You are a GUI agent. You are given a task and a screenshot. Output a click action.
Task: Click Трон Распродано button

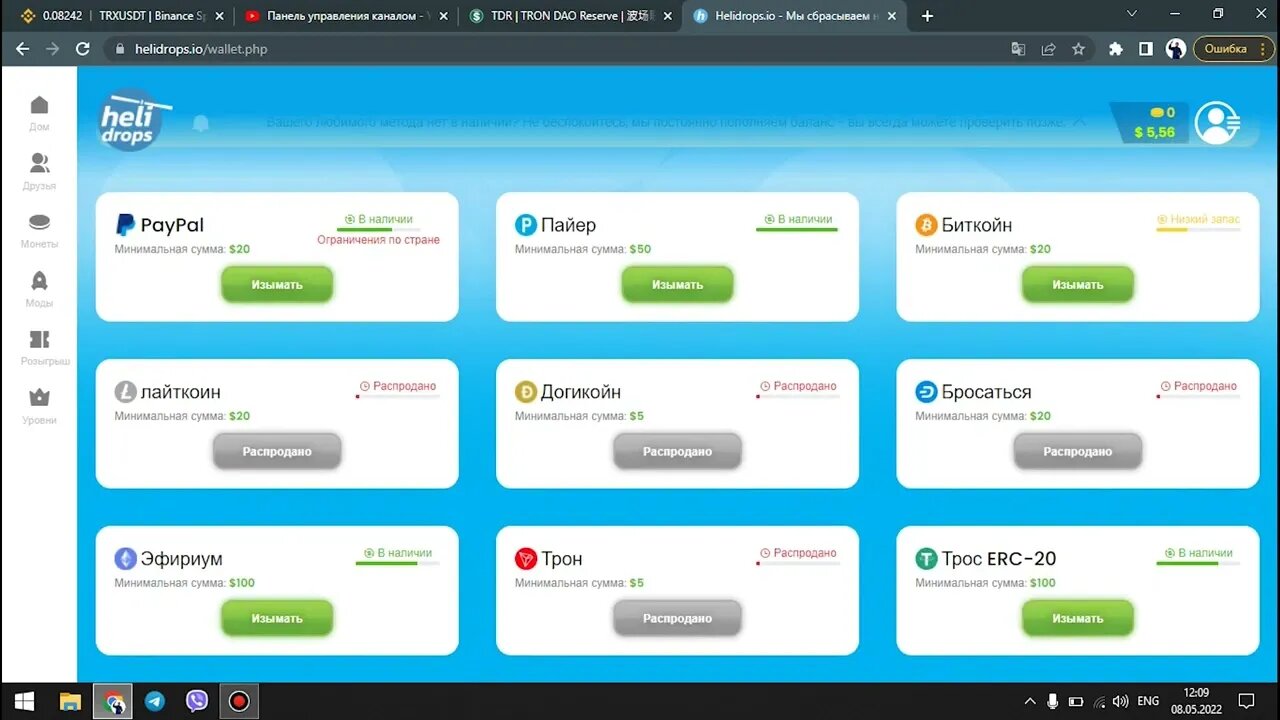tap(677, 619)
